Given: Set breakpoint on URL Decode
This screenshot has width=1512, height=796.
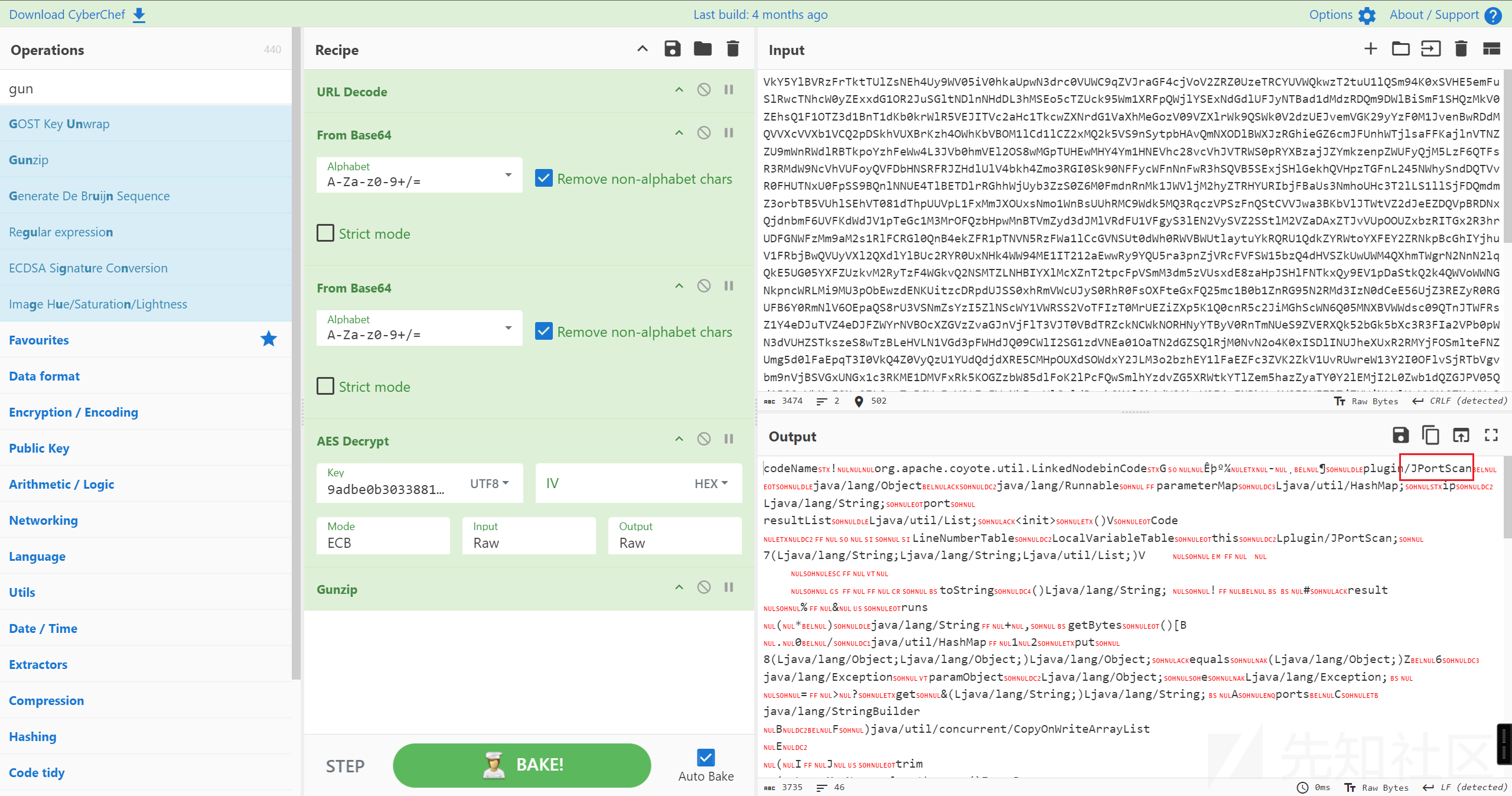Looking at the screenshot, I should 729,90.
